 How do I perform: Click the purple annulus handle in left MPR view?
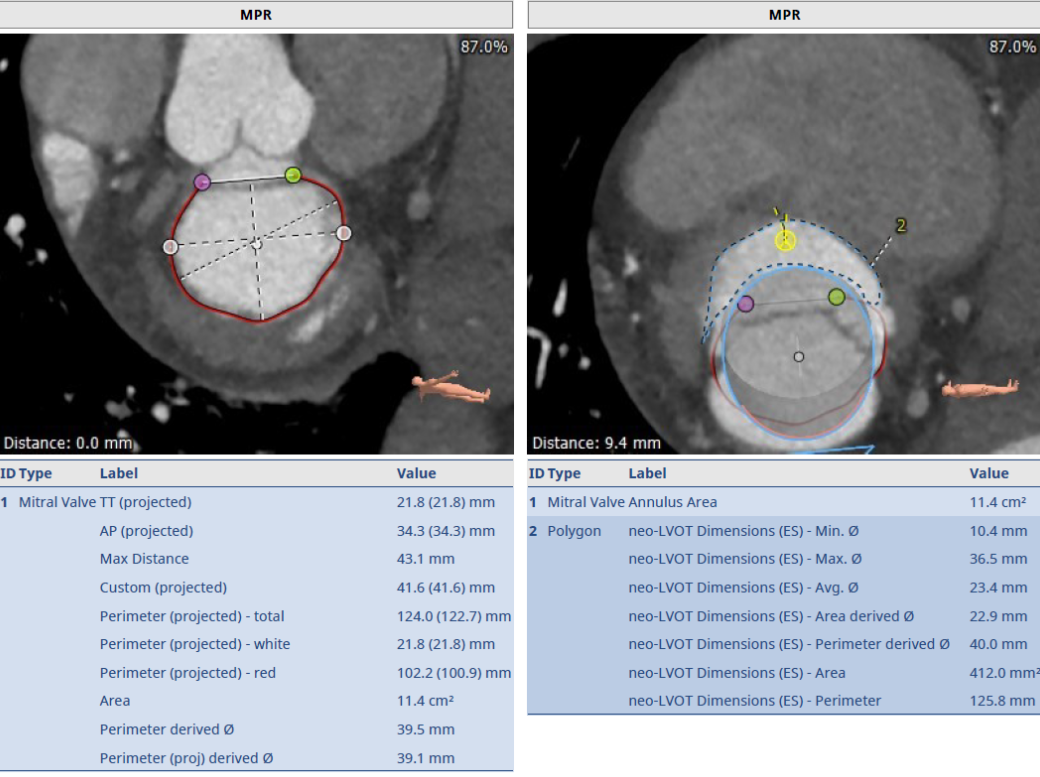pos(202,182)
